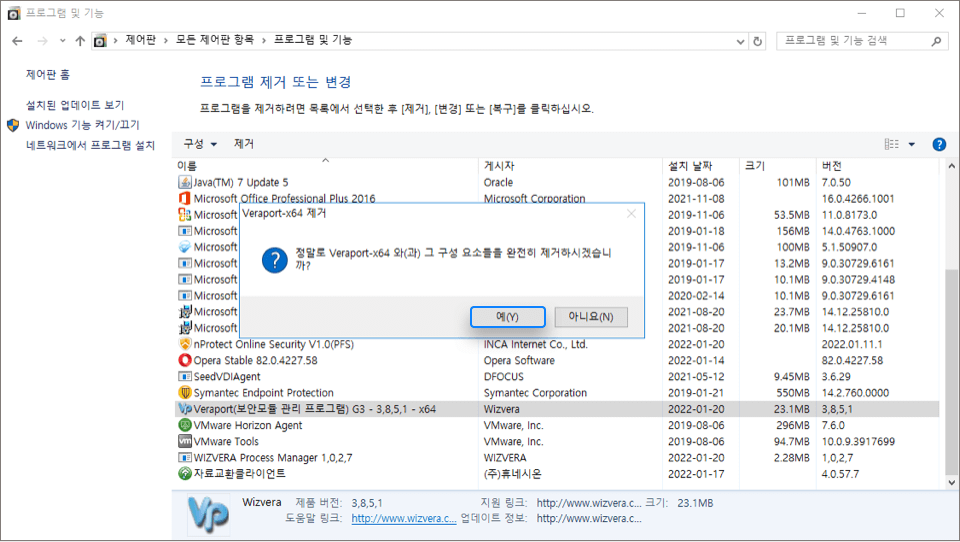This screenshot has width=960, height=542.
Task: Sort the list by 설치 날짜 column header
Action: point(690,165)
